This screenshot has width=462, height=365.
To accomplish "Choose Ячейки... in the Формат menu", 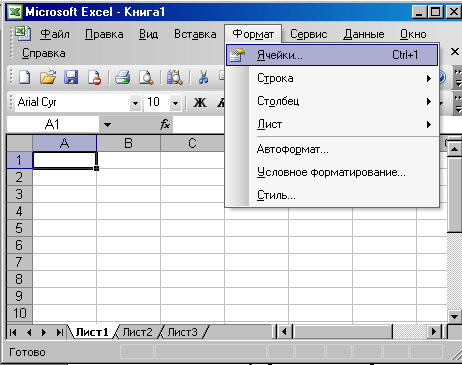I will point(332,55).
